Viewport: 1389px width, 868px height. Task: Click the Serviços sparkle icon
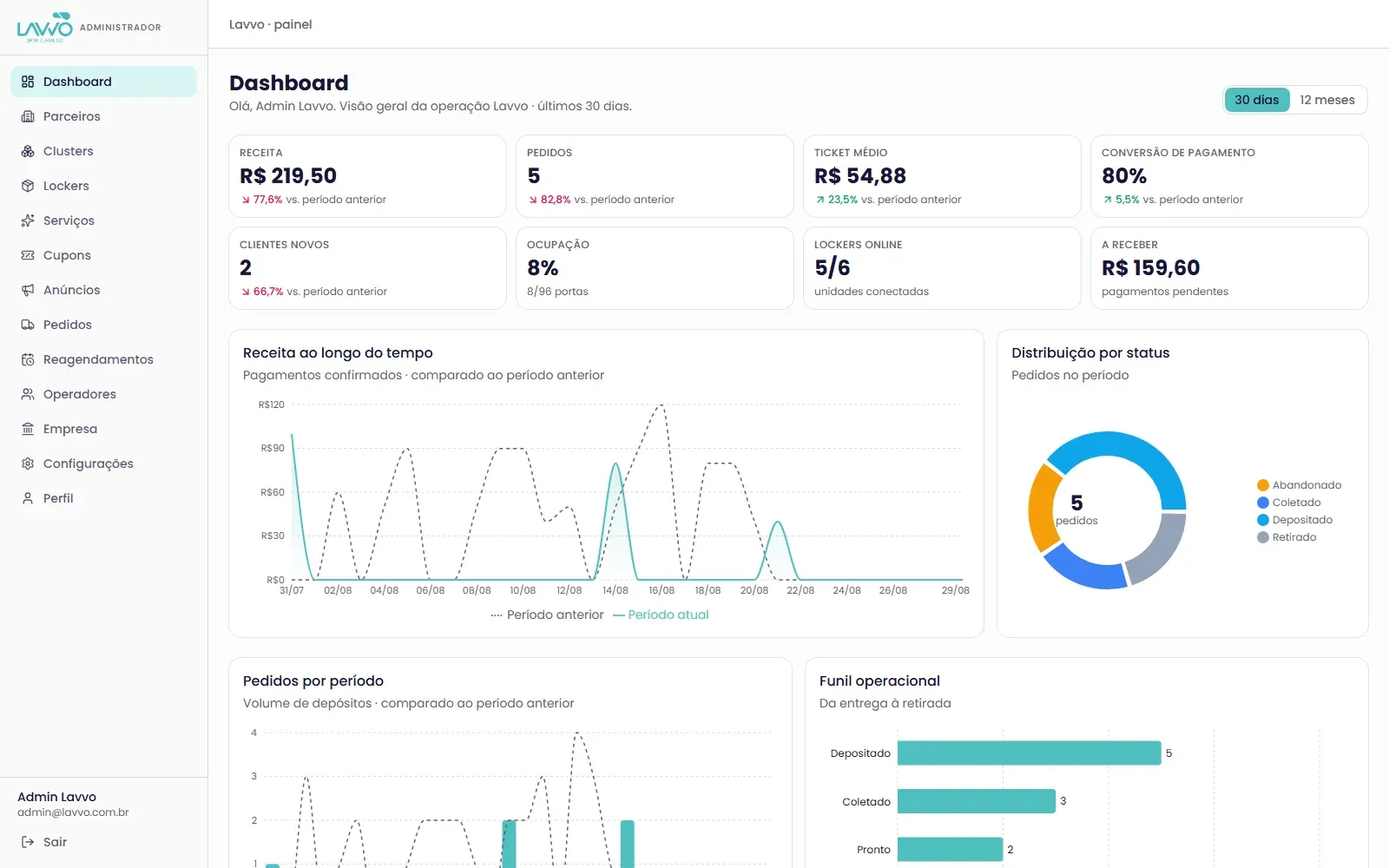(x=28, y=220)
